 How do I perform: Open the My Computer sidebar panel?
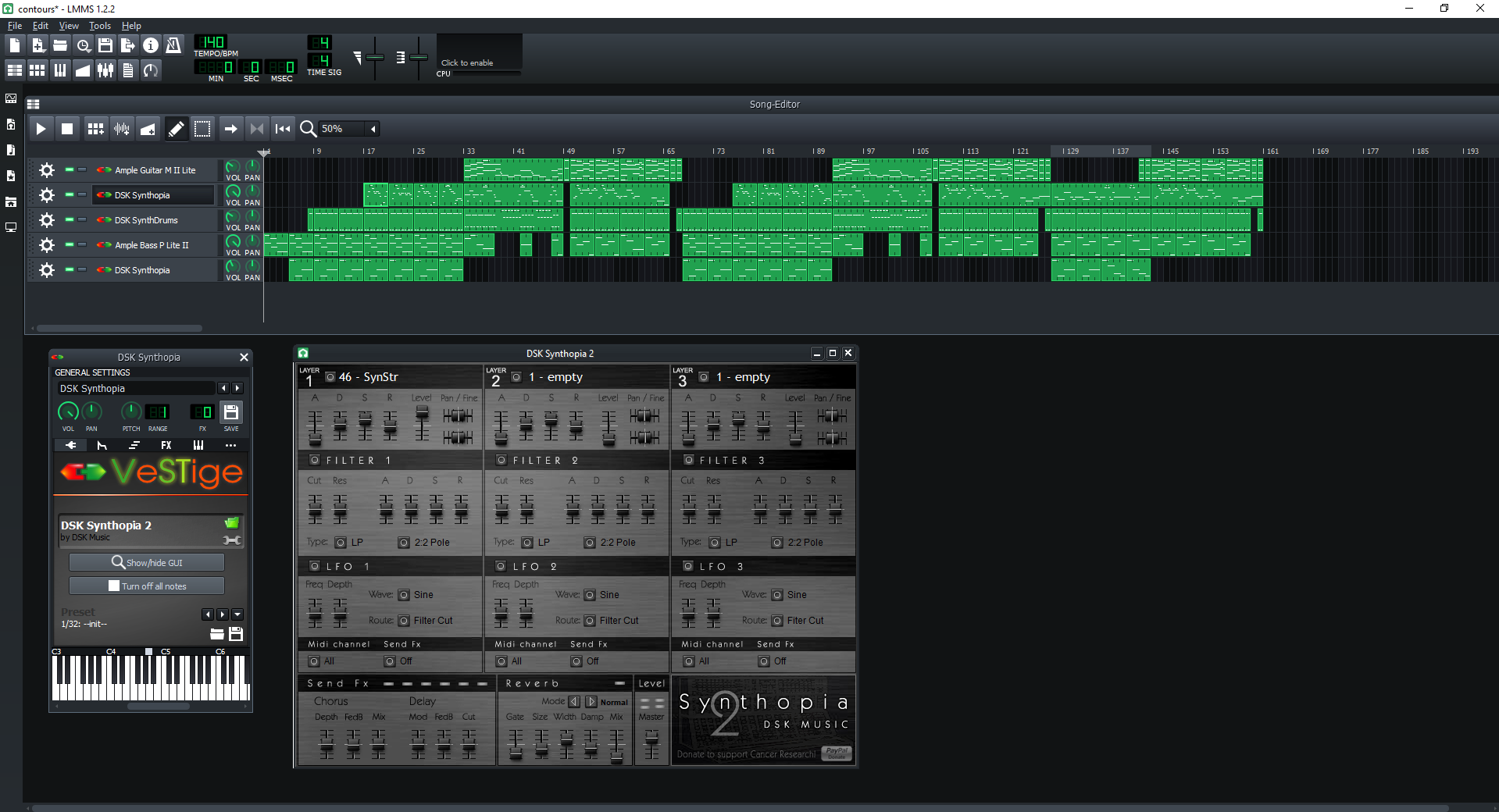[11, 227]
